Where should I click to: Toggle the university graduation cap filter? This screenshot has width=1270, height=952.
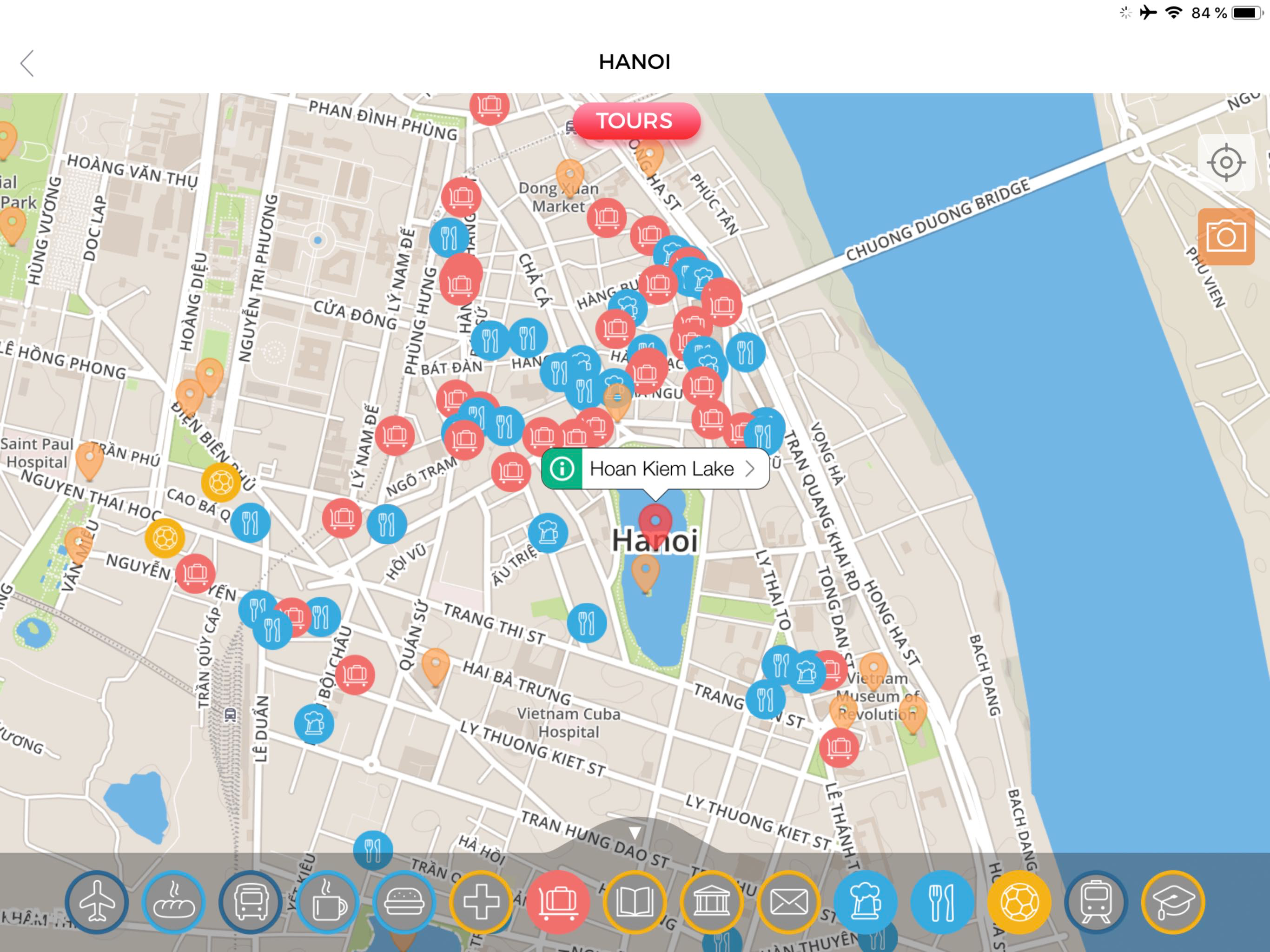[1173, 902]
